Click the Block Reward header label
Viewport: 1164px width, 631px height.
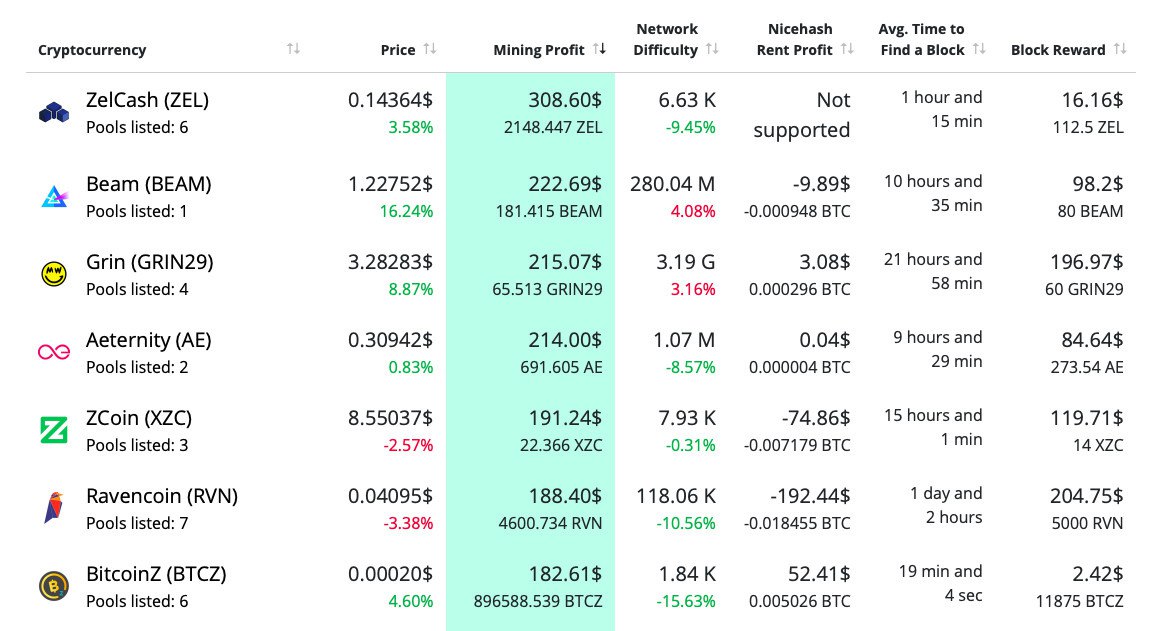(x=1058, y=50)
